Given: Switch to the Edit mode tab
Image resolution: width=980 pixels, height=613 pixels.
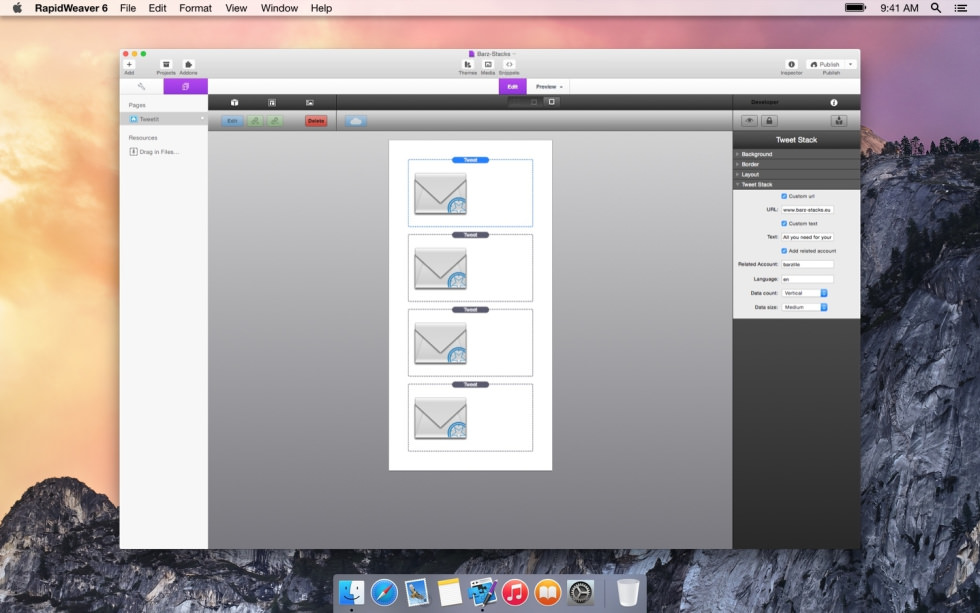Looking at the screenshot, I should 512,86.
